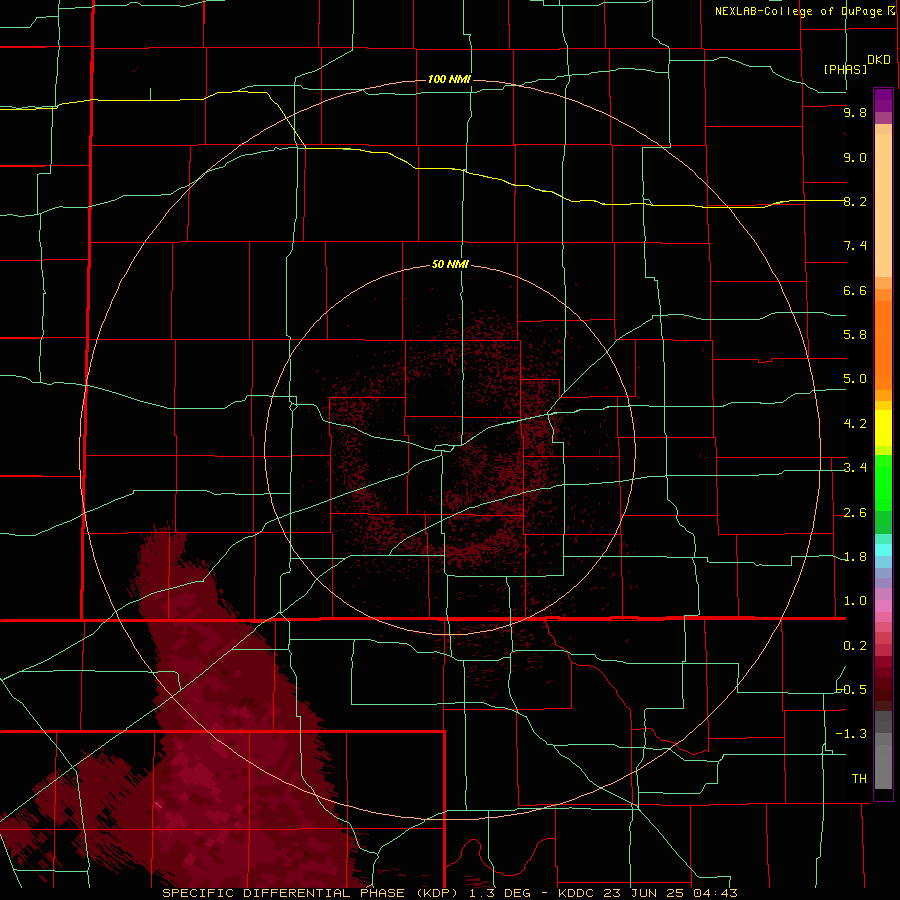Click the -0.5 scale value
This screenshot has width=900, height=900.
coord(852,690)
